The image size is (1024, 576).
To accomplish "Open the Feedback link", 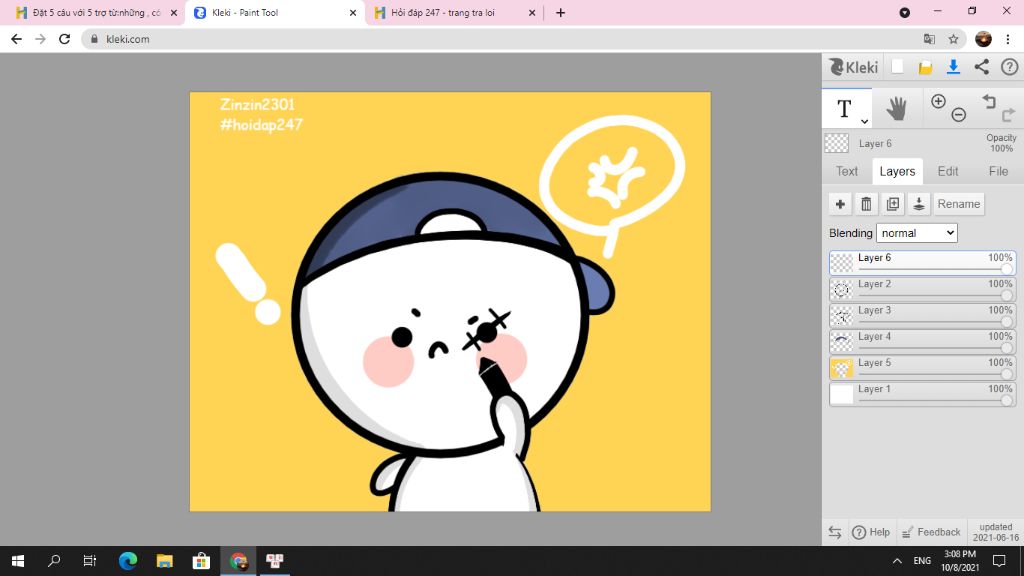I will tap(931, 532).
